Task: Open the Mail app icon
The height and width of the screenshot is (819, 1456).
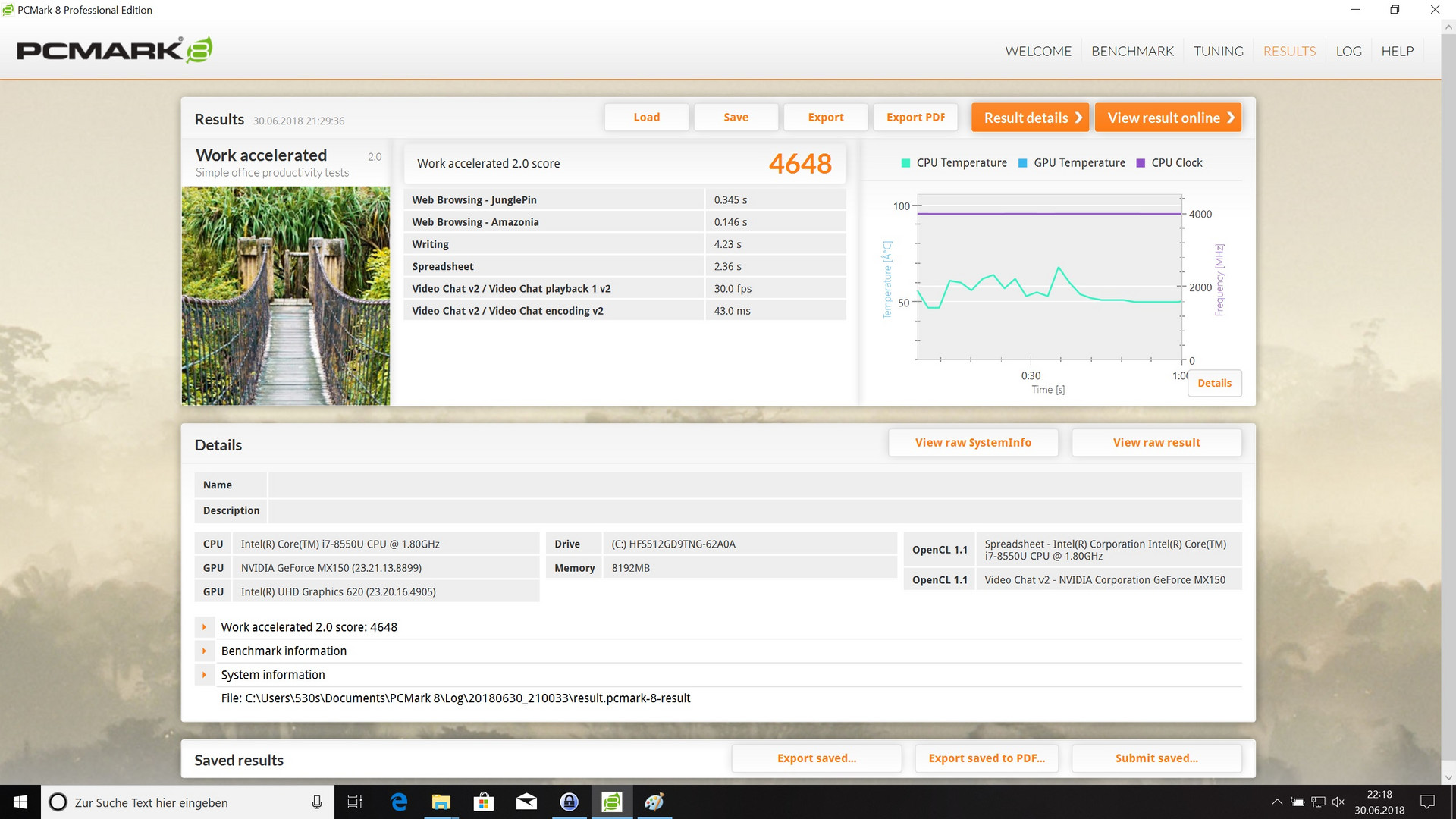Action: tap(526, 802)
